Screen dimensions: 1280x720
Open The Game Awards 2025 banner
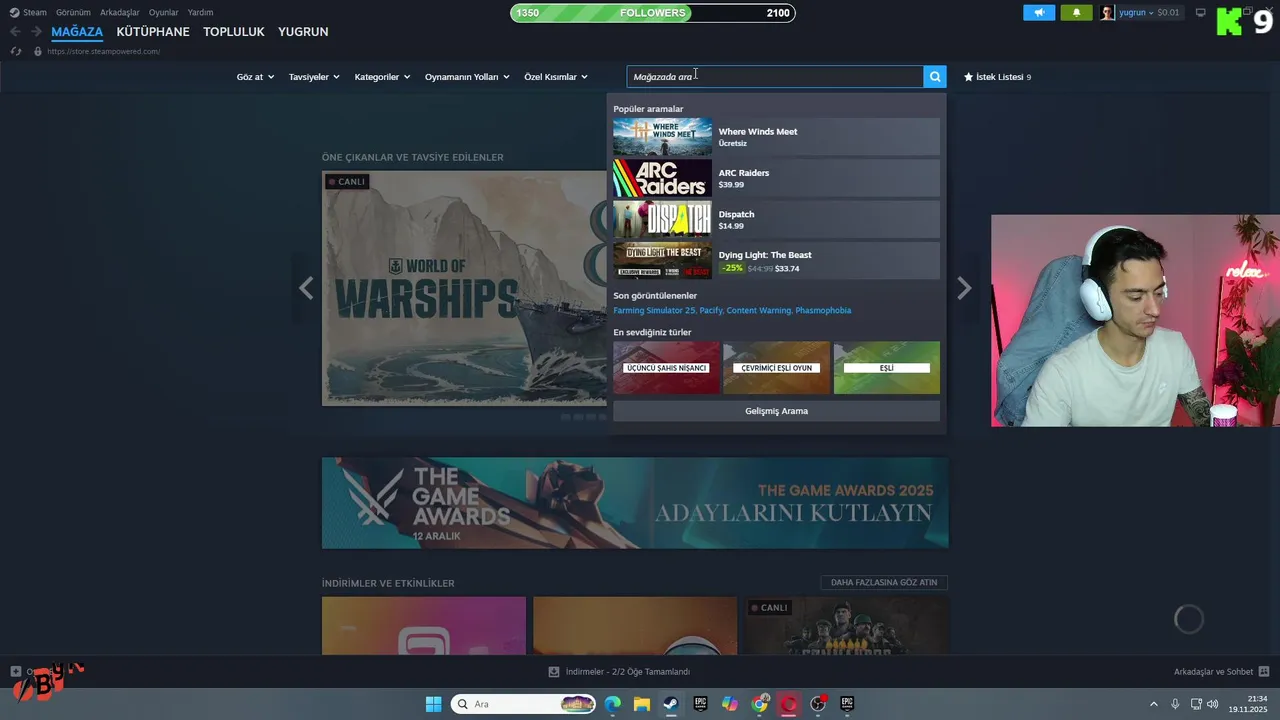click(x=635, y=503)
